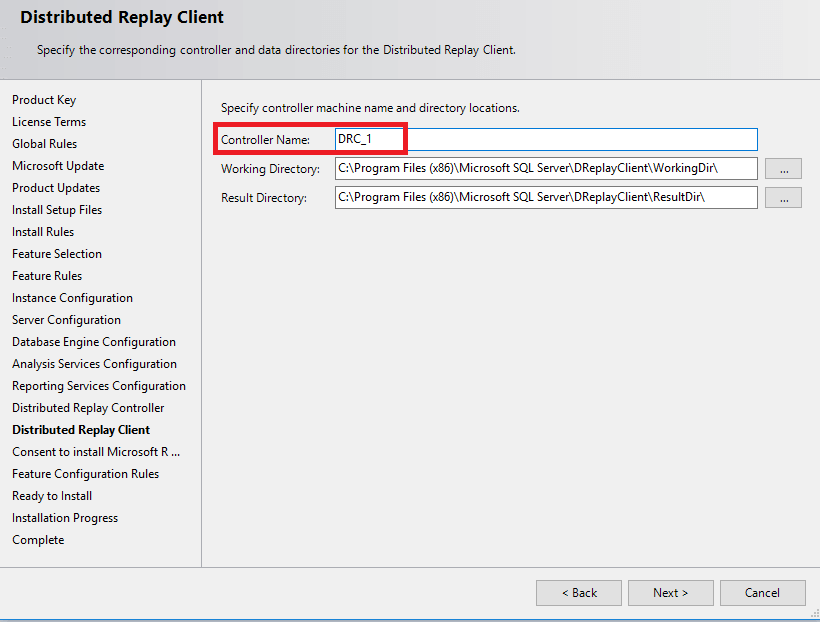Open License Terms step in sidebar
The height and width of the screenshot is (622, 820).
click(49, 122)
